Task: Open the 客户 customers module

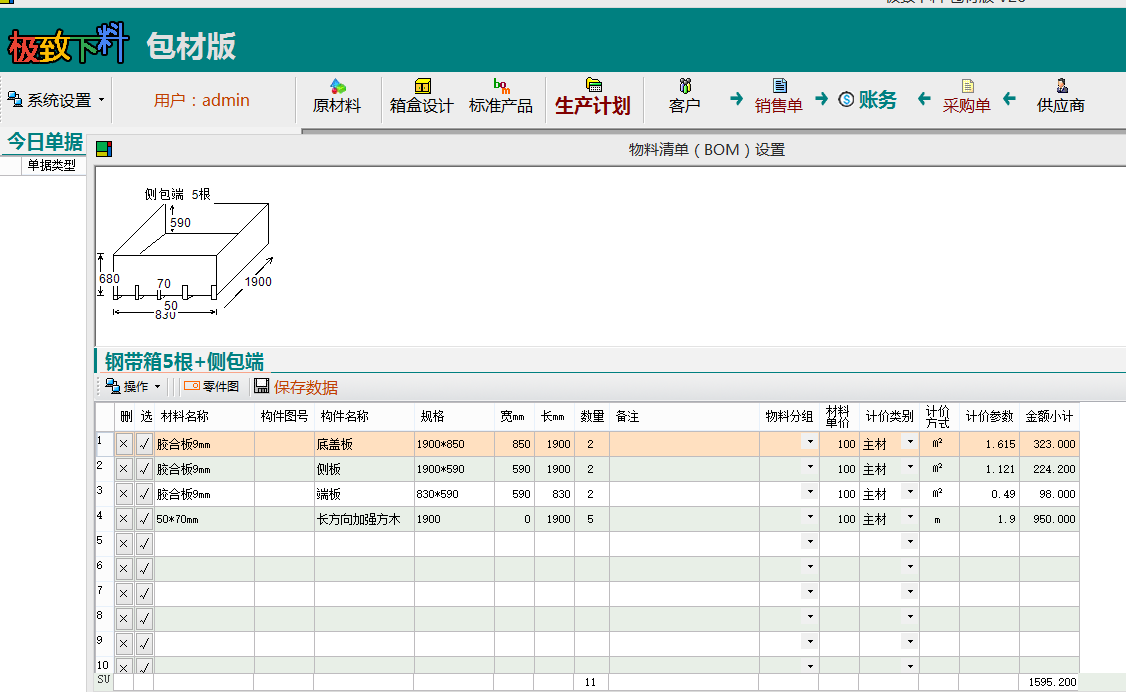Action: tap(684, 98)
